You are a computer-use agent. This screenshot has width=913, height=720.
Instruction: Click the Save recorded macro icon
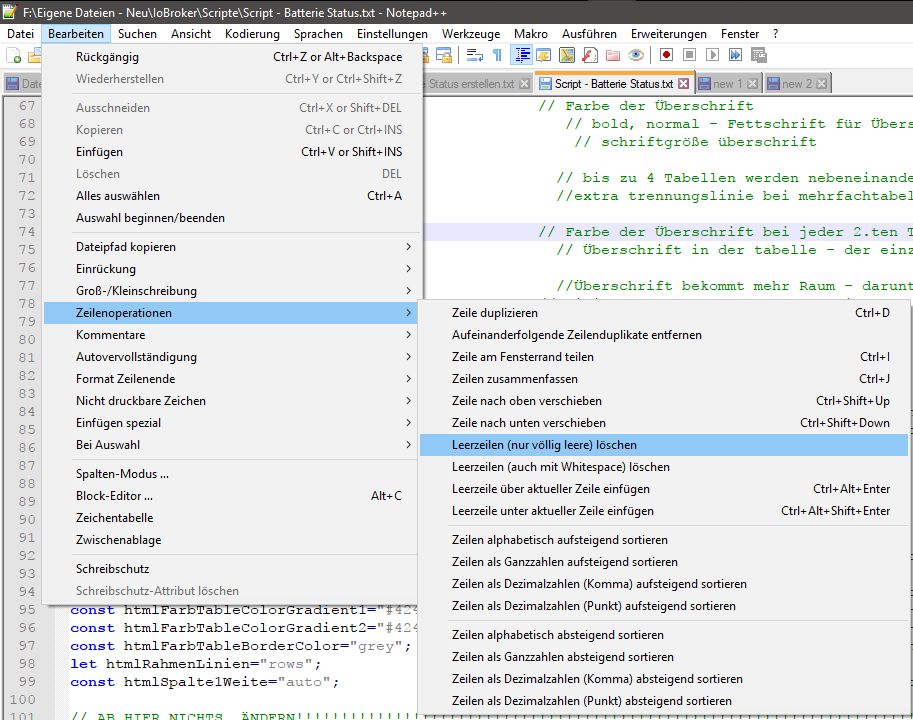point(759,55)
